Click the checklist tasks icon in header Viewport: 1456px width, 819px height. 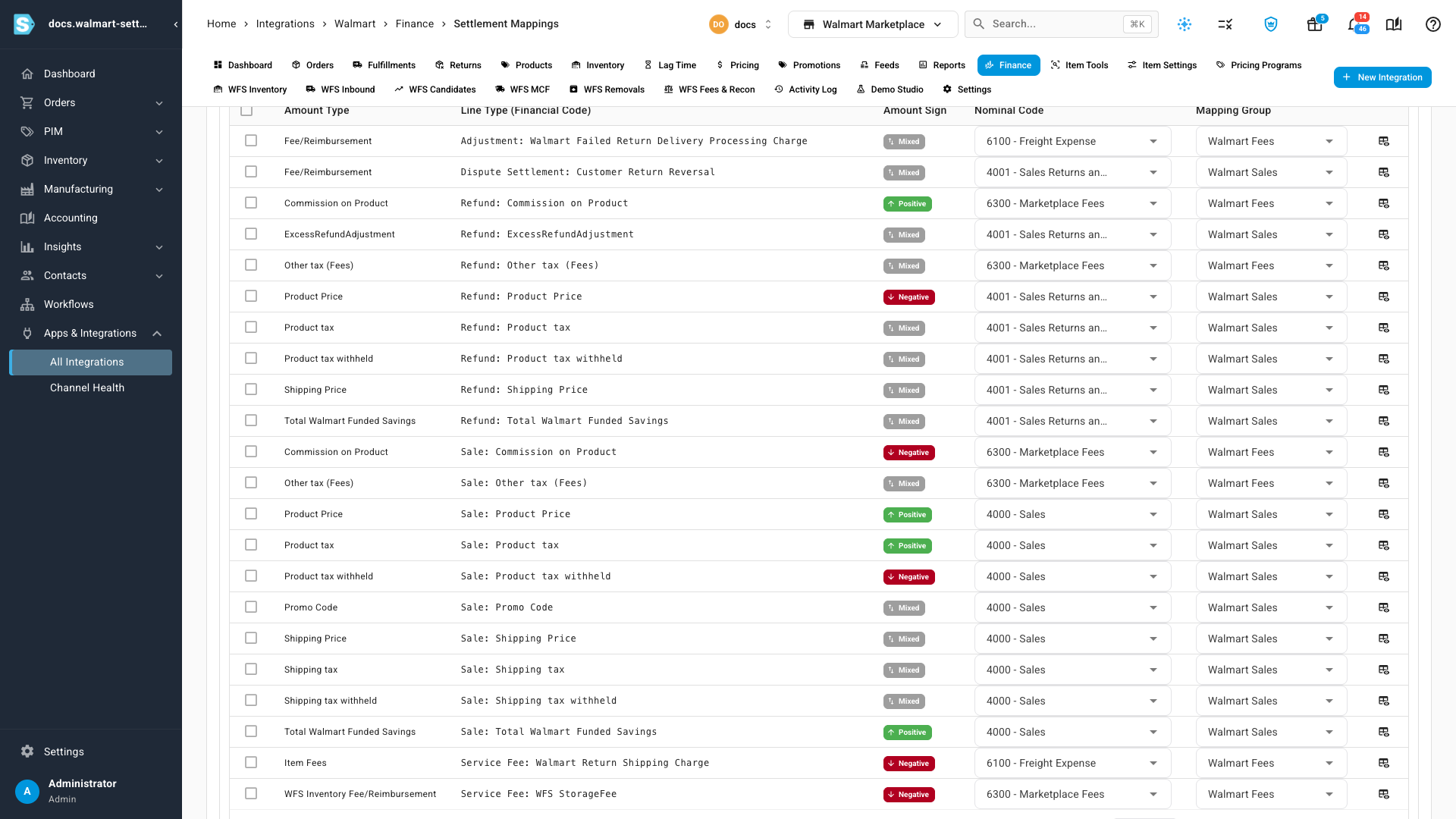(1225, 24)
